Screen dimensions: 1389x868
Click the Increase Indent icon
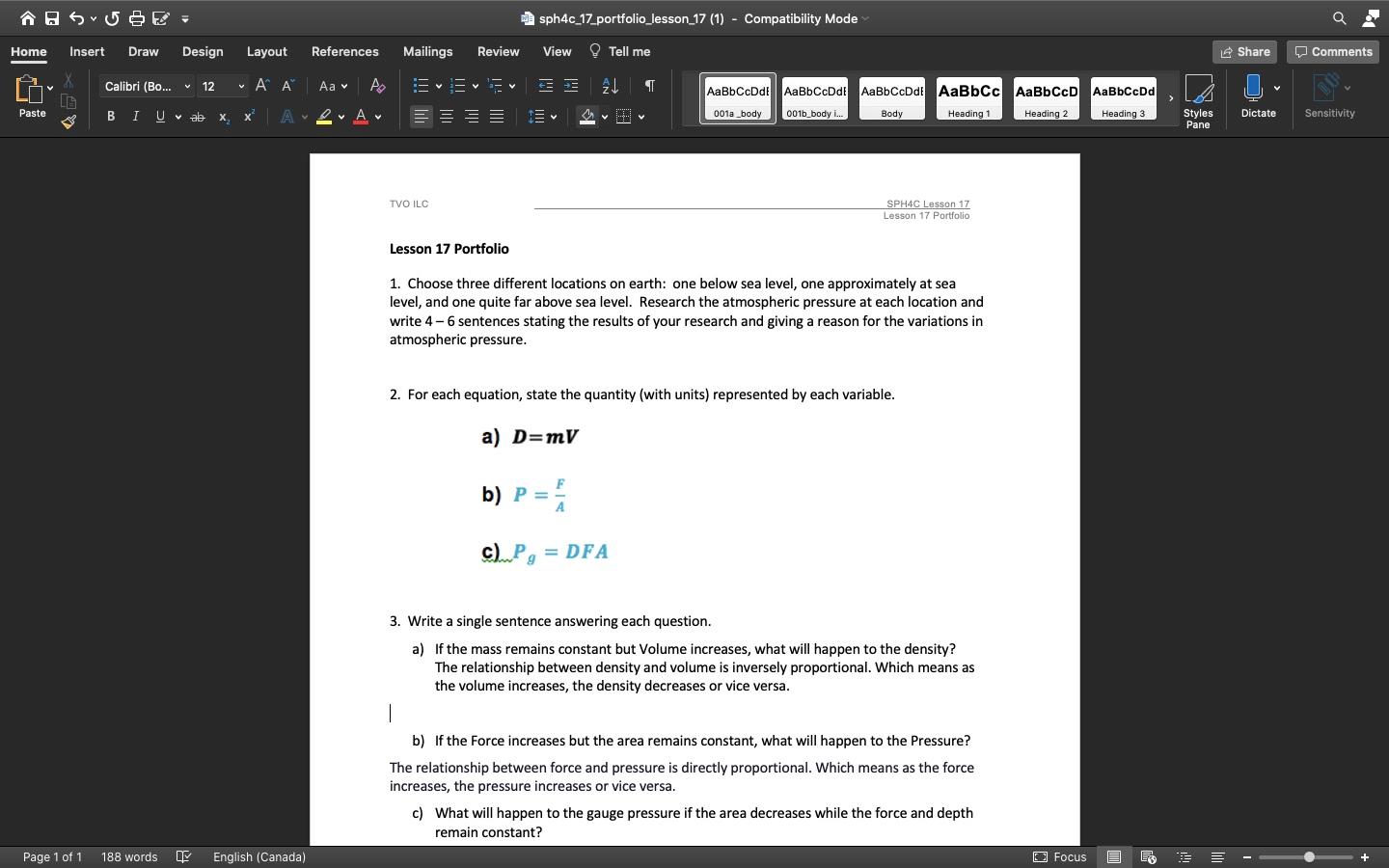[570, 85]
